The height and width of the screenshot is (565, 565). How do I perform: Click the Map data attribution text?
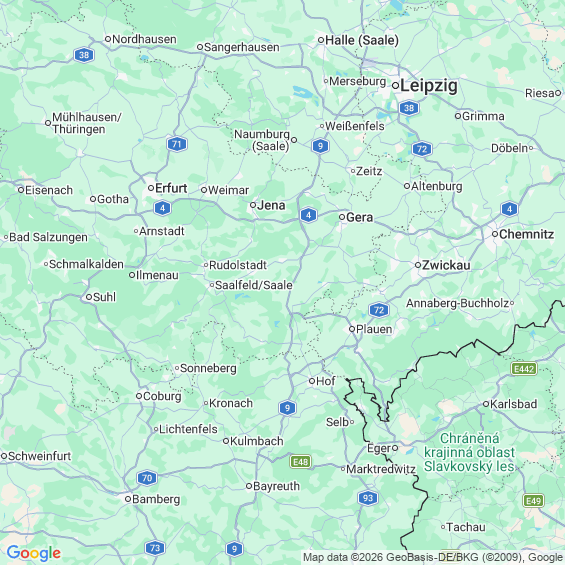click(x=433, y=557)
